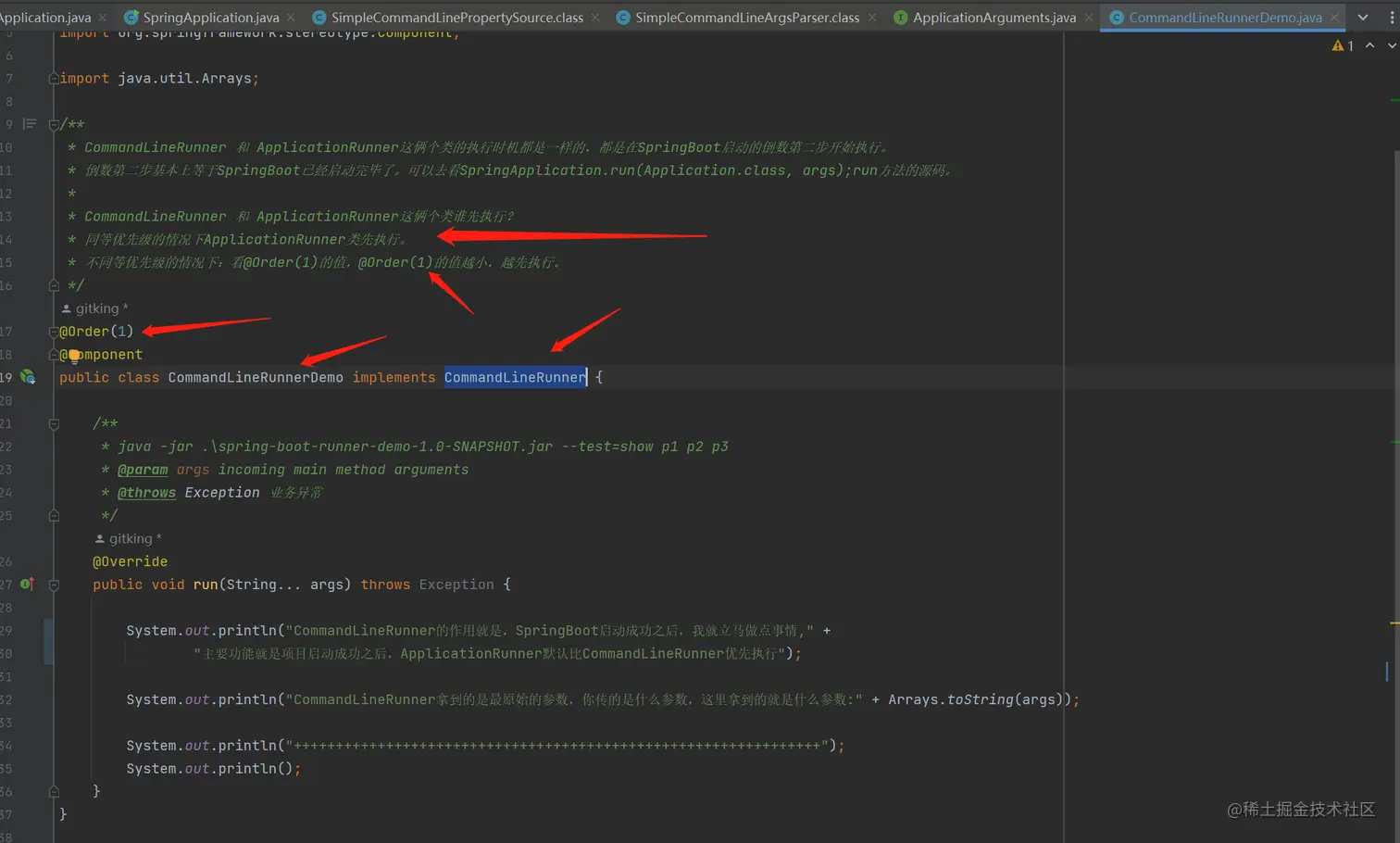Open the editor tabs more-options menu
The image size is (1400, 843).
[1392, 17]
